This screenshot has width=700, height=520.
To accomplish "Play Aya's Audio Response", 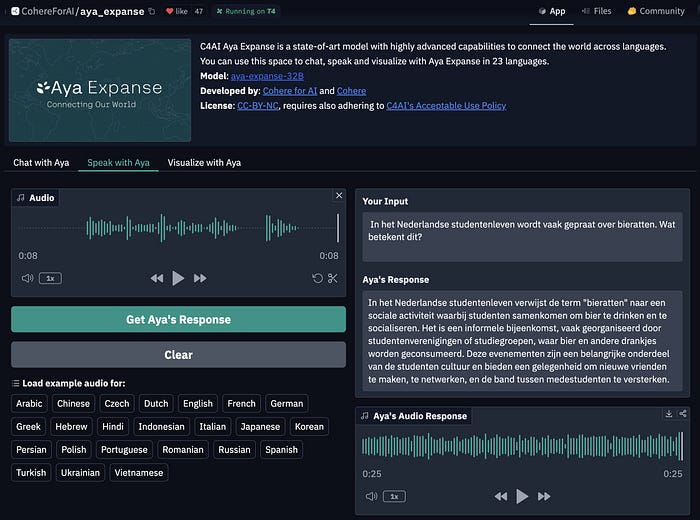I will pos(522,496).
